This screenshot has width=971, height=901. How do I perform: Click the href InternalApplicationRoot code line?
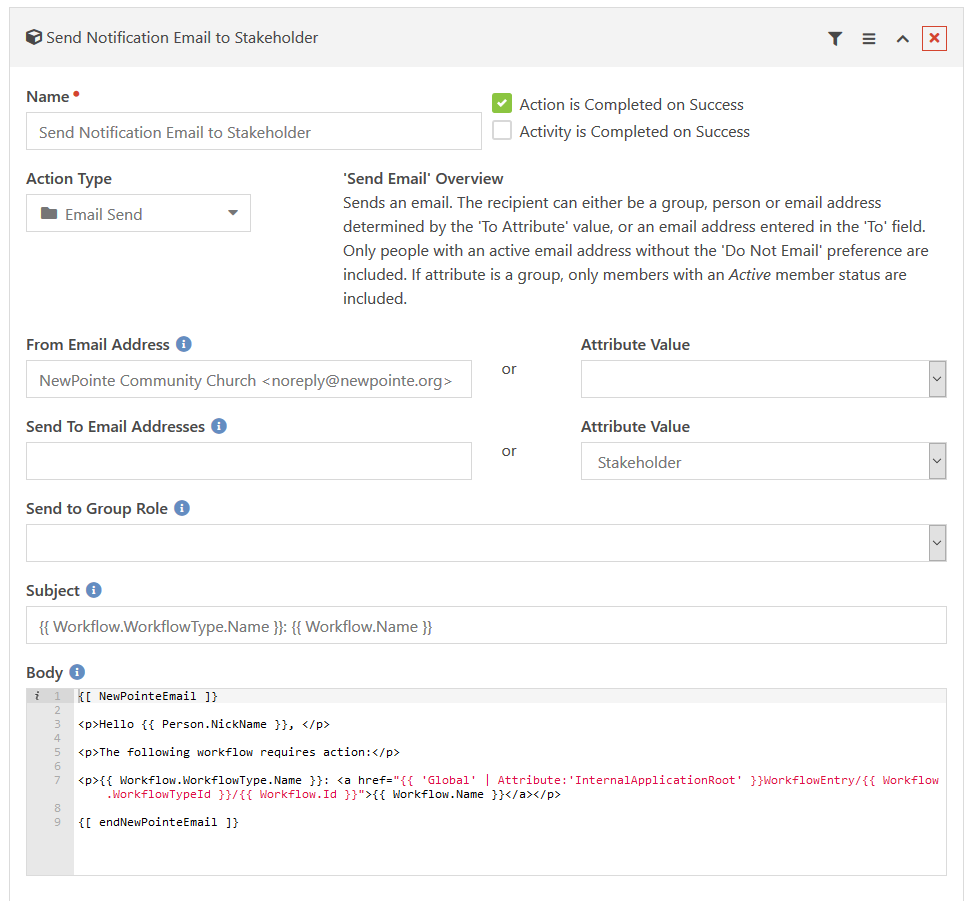[508, 787]
